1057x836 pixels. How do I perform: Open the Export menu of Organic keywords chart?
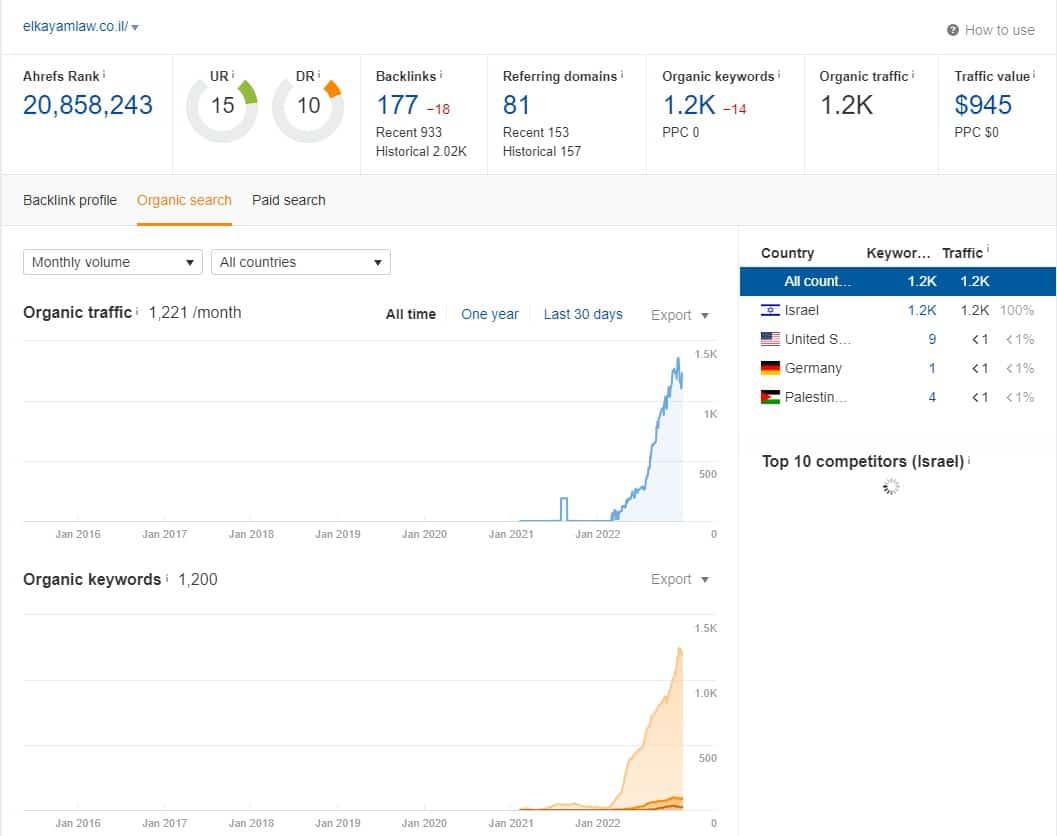(680, 579)
